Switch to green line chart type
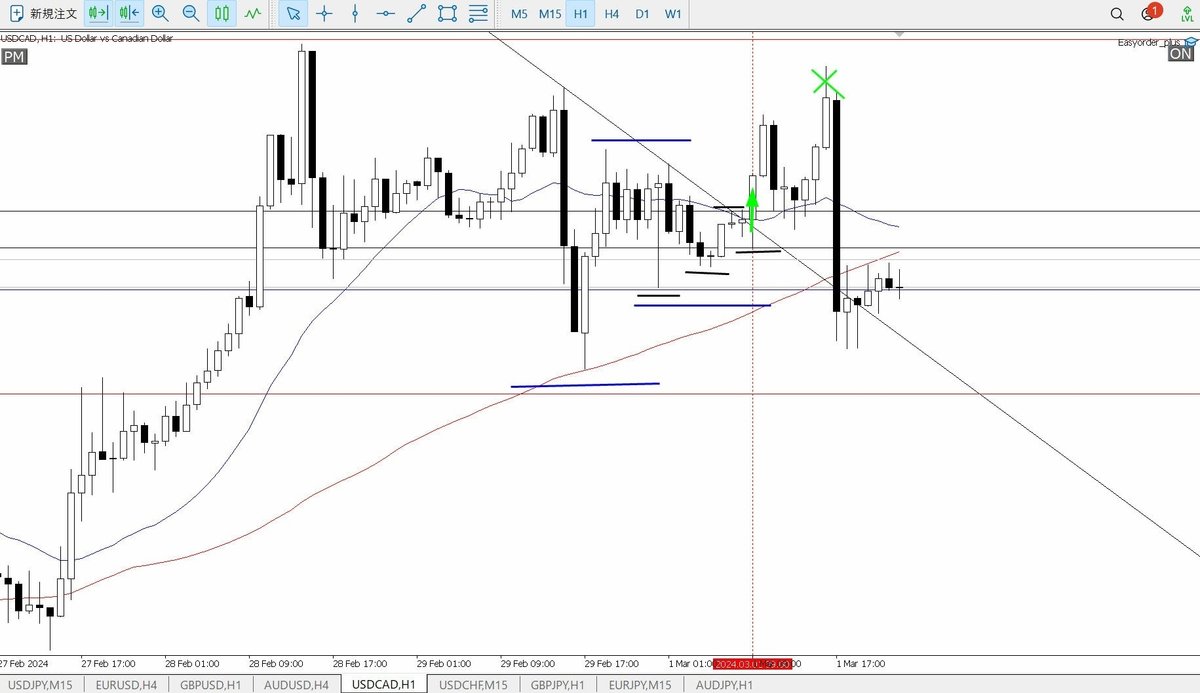This screenshot has height=693, width=1200. coord(254,14)
